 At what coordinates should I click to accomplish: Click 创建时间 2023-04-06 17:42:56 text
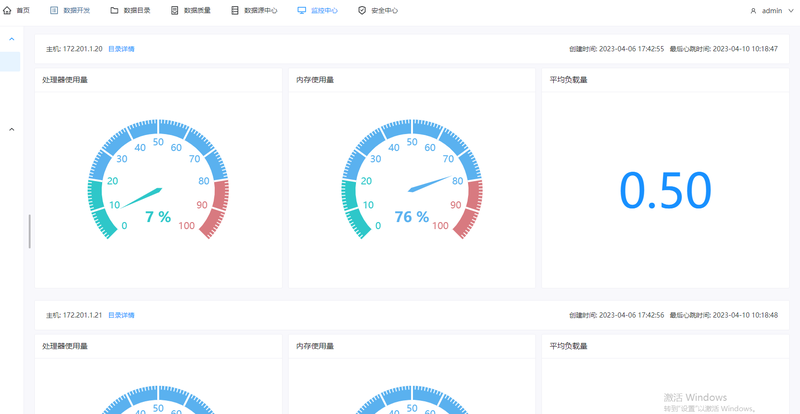point(616,315)
